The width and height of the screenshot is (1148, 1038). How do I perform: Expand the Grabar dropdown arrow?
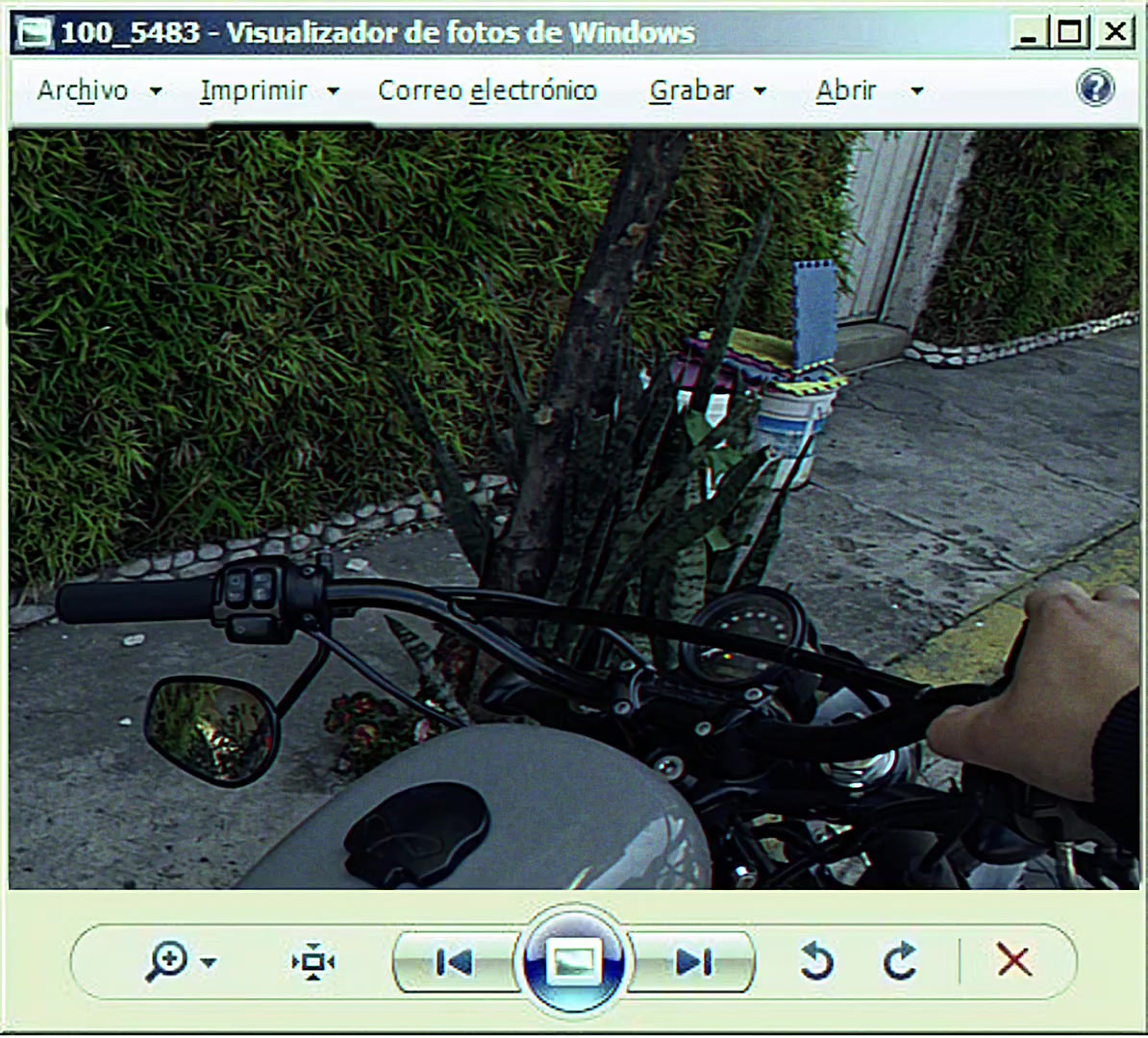click(760, 91)
